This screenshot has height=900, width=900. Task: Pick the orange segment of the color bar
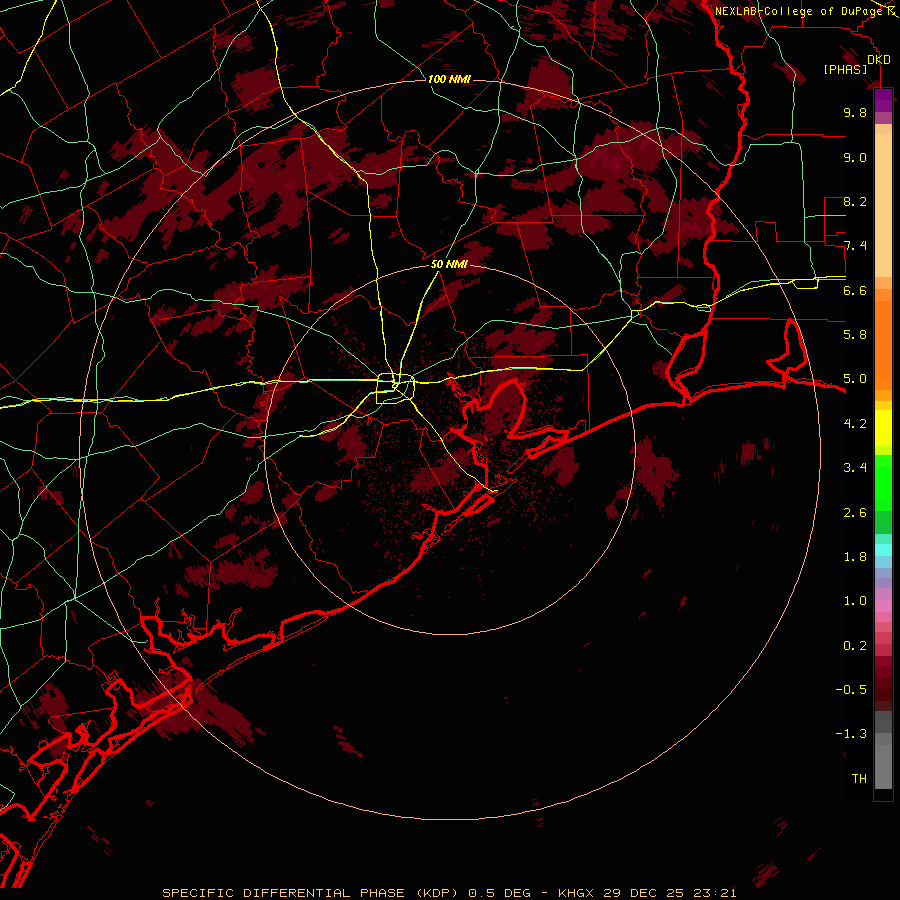(883, 344)
